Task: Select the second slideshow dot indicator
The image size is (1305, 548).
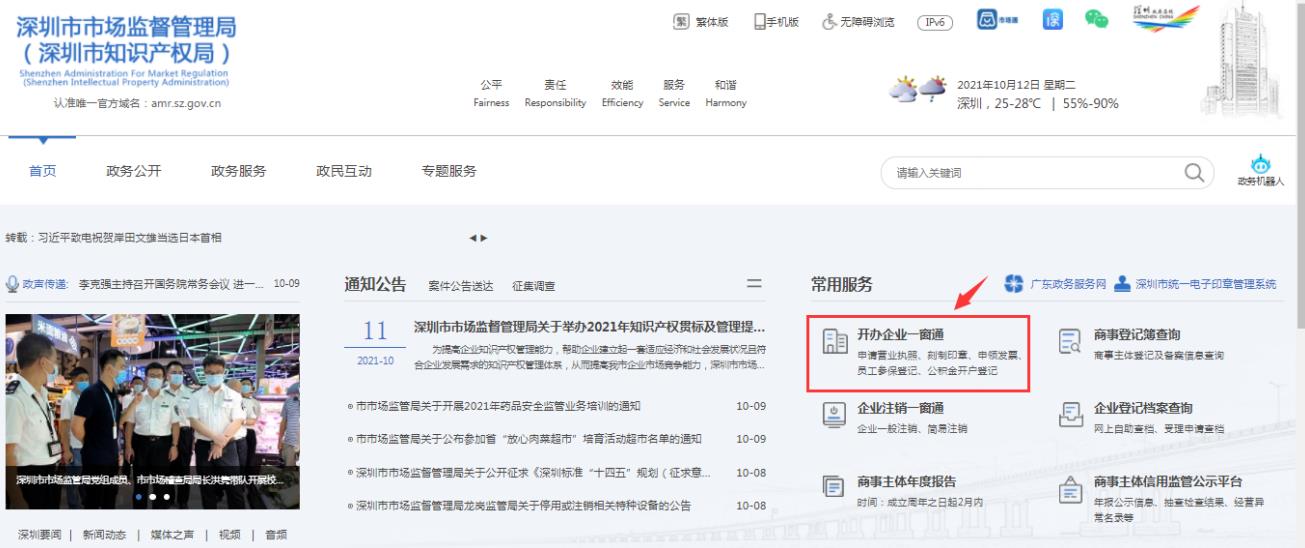Action: pos(152,496)
